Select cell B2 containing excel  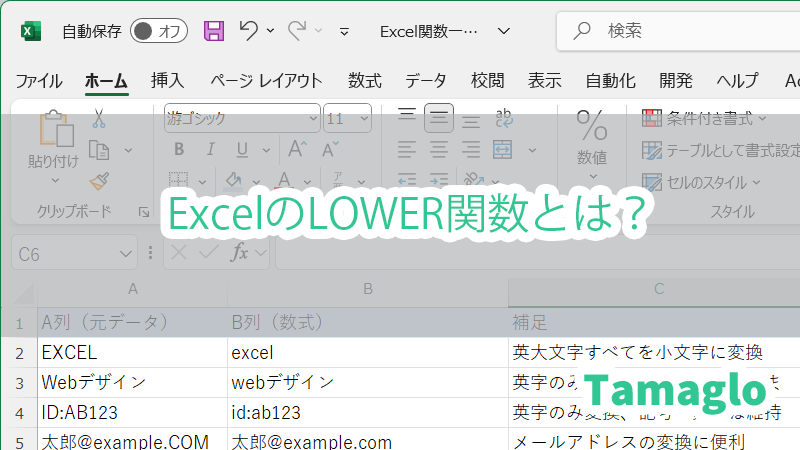(x=367, y=352)
